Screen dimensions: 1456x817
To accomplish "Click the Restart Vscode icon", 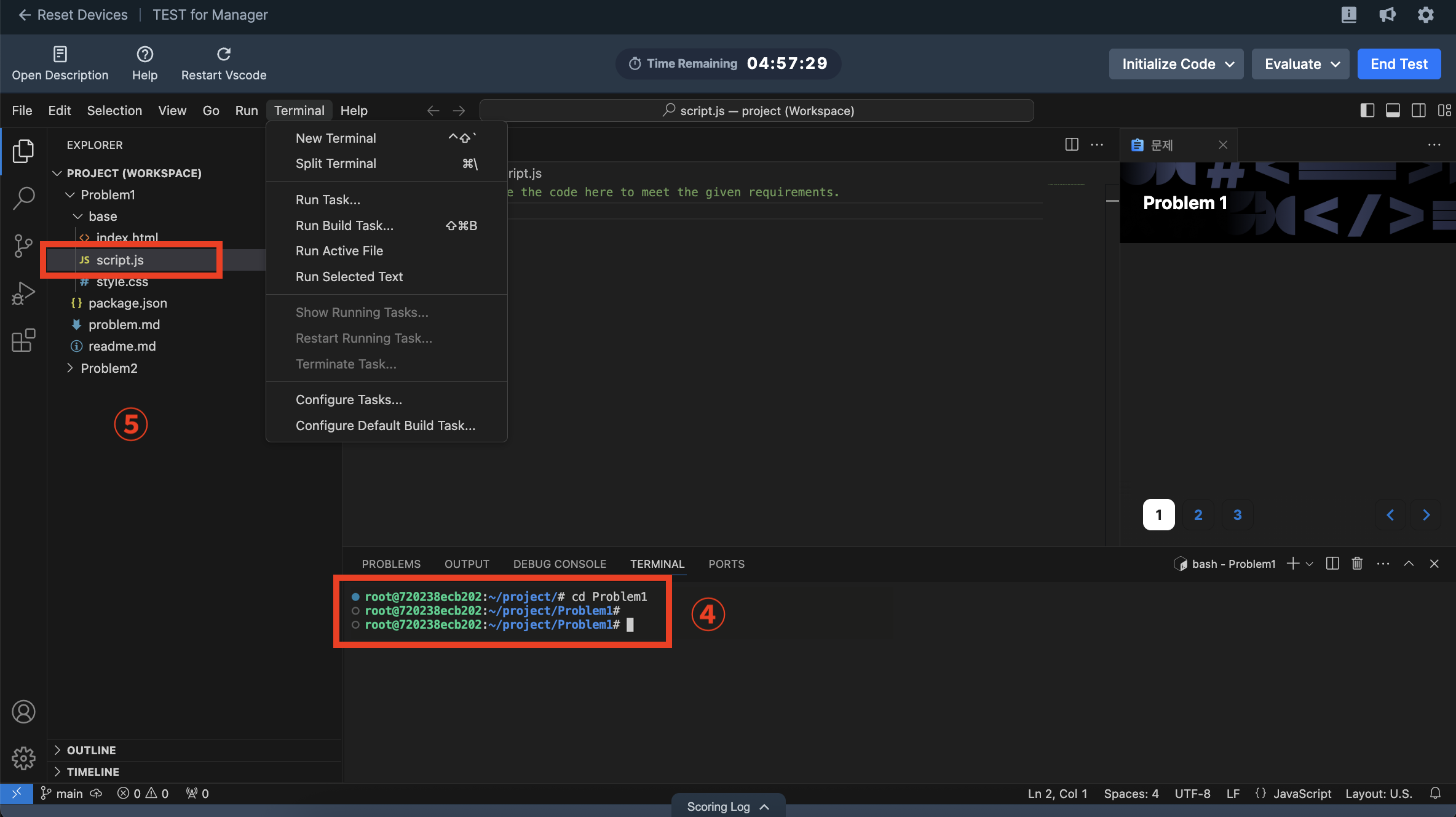I will click(x=224, y=55).
